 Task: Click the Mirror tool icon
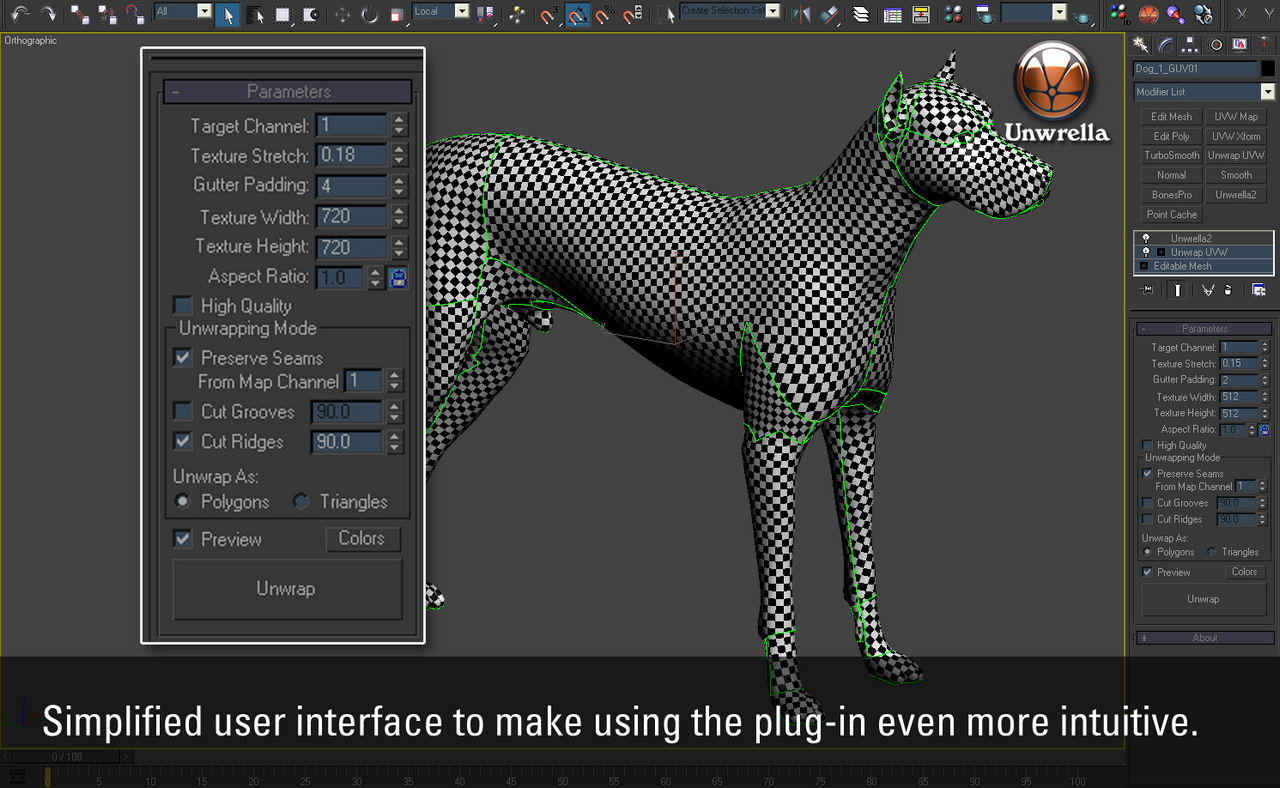click(801, 15)
